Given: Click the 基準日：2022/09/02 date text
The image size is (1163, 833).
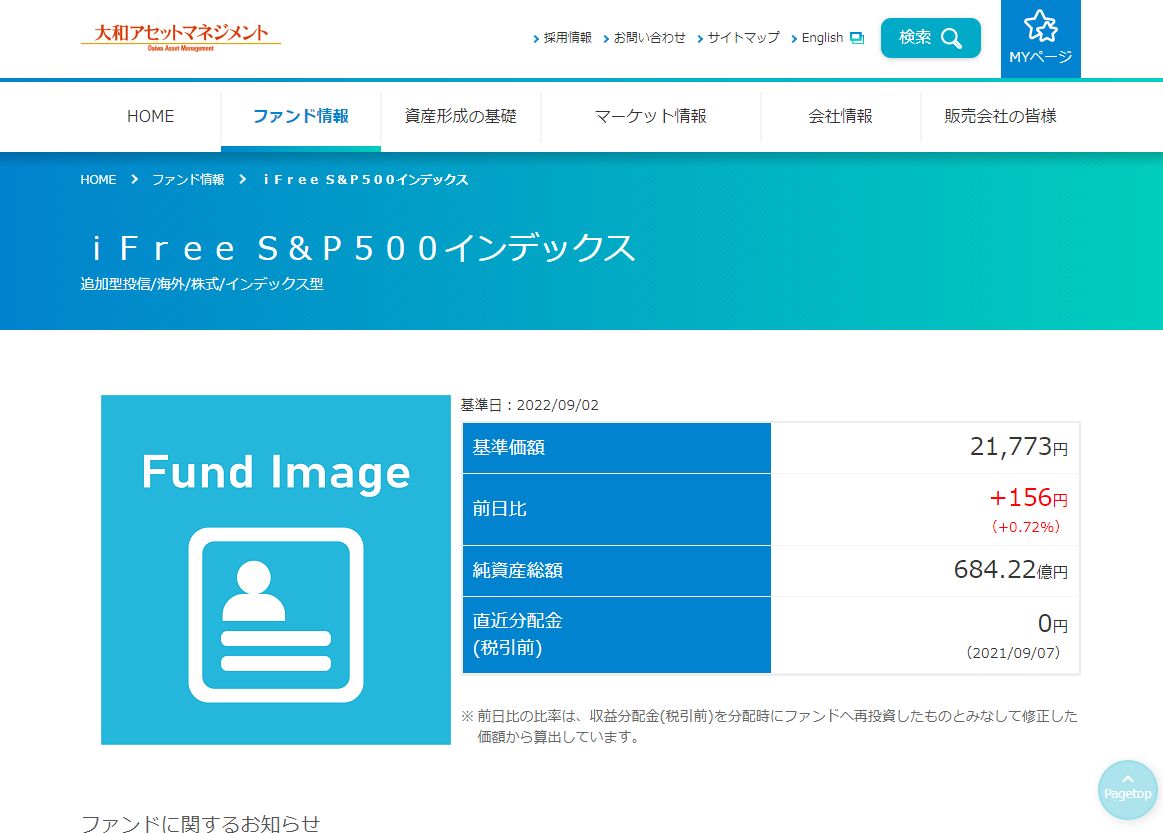Looking at the screenshot, I should 530,405.
